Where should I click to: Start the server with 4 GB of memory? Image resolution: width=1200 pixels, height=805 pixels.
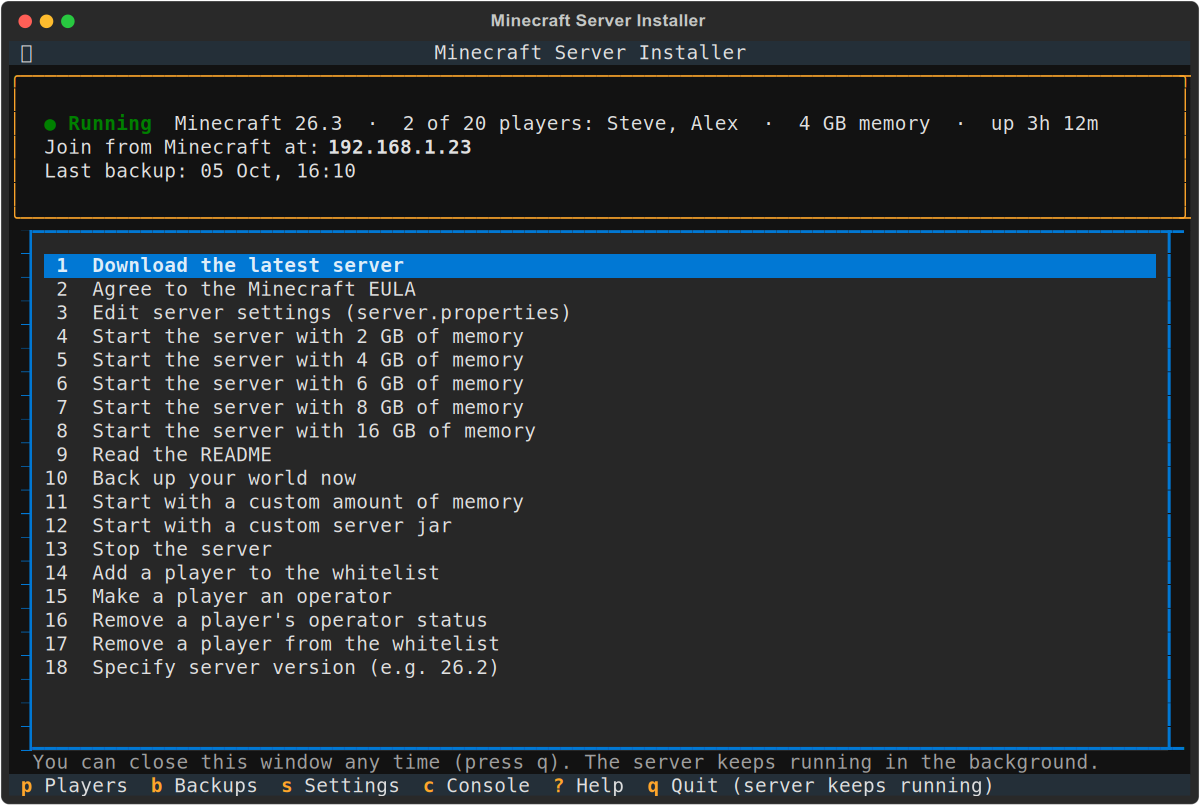(x=600, y=360)
